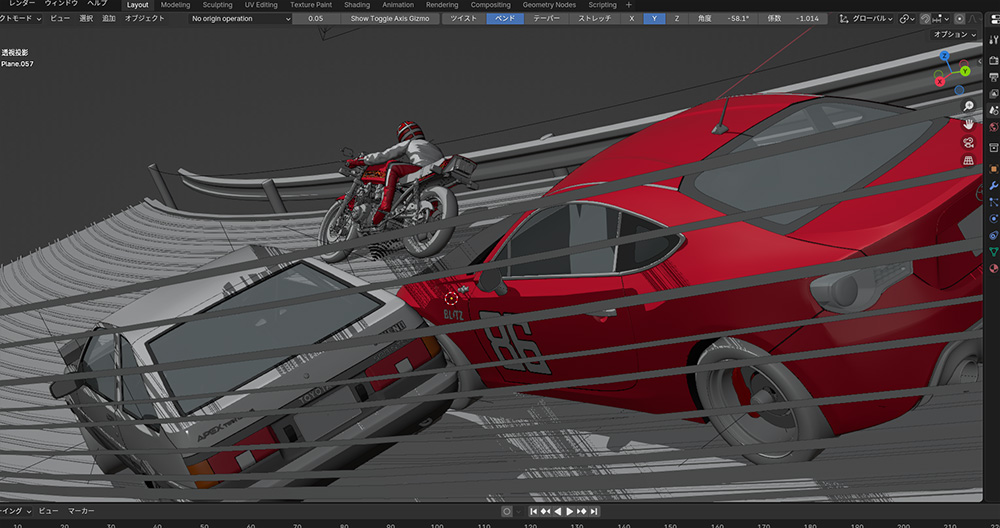1000x528 pixels.
Task: Jump to previous keyframe
Action: coord(546,511)
